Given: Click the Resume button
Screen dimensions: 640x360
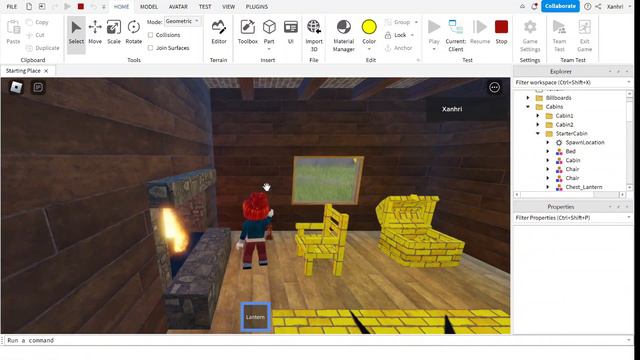Looking at the screenshot, I should pyautogui.click(x=480, y=32).
